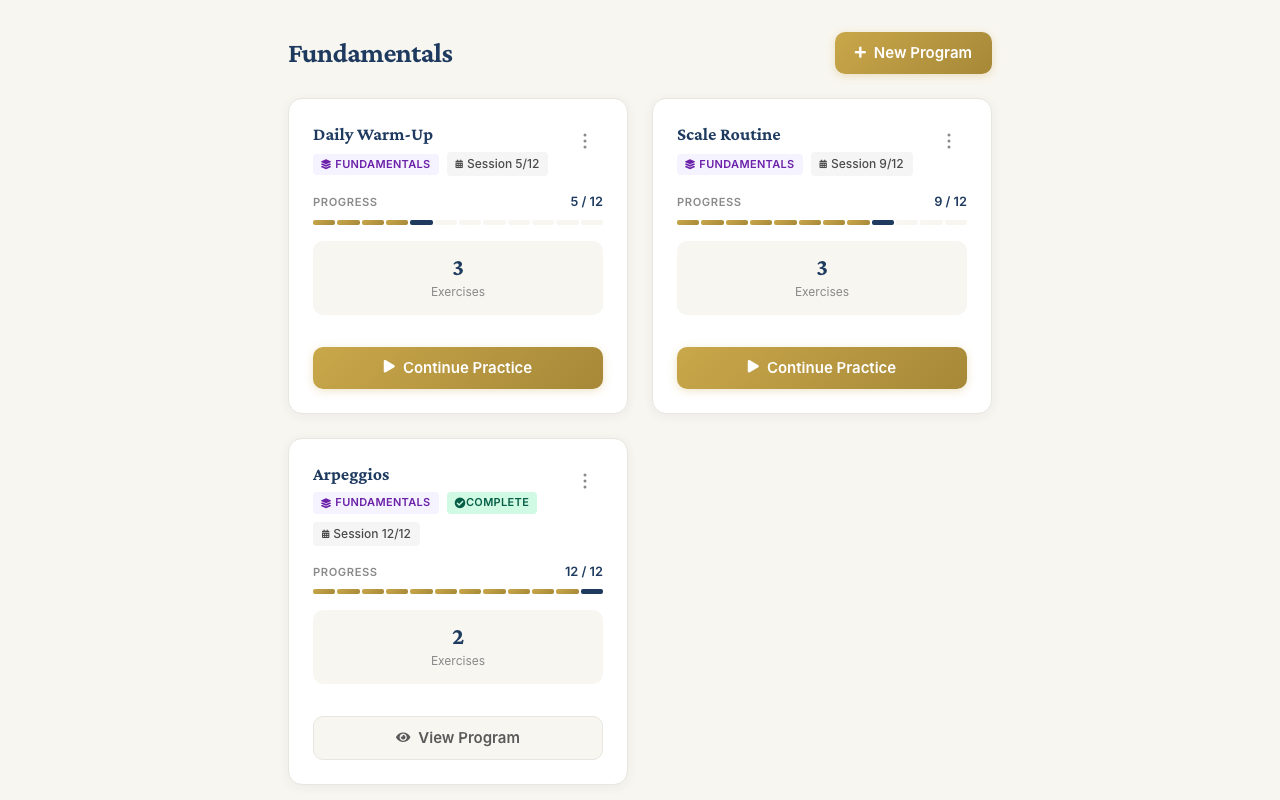
Task: Click Daily Warm-Up Fundamentals layers icon
Action: [326, 164]
